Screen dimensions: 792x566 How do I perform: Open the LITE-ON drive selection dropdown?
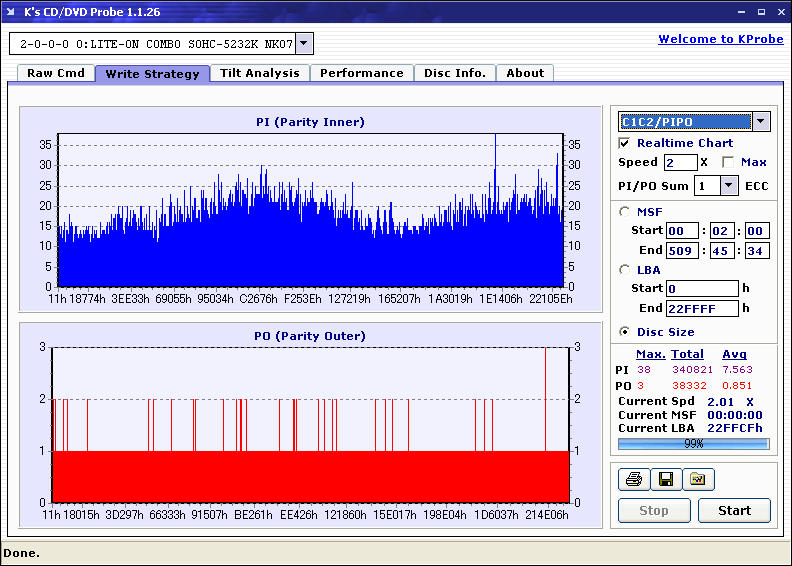point(305,44)
